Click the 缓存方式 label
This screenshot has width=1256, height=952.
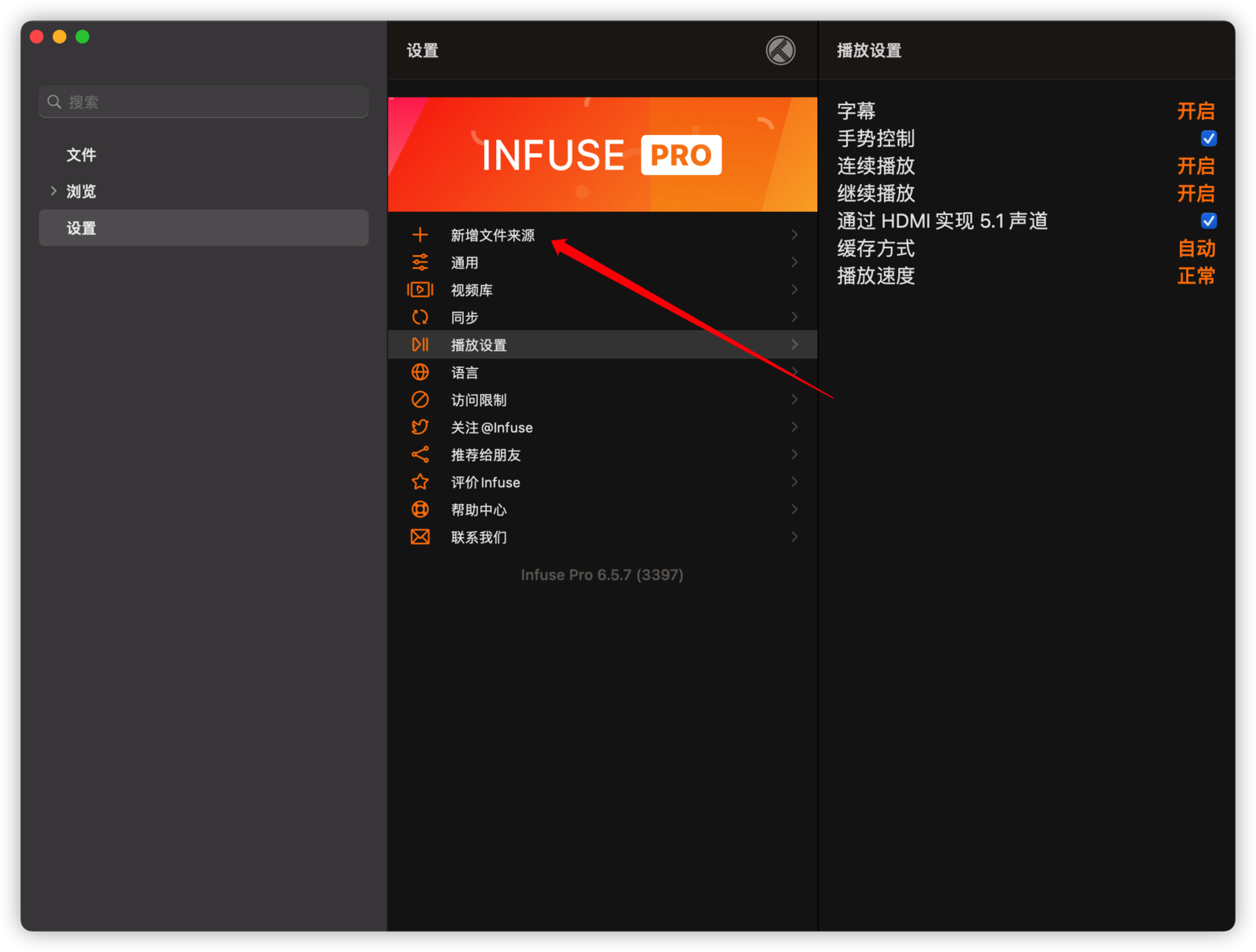(876, 249)
